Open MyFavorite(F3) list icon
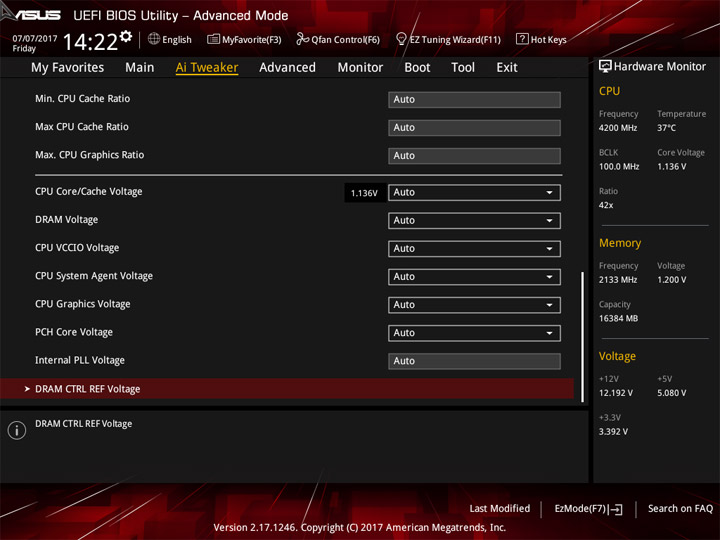Image resolution: width=720 pixels, height=540 pixels. (213, 39)
